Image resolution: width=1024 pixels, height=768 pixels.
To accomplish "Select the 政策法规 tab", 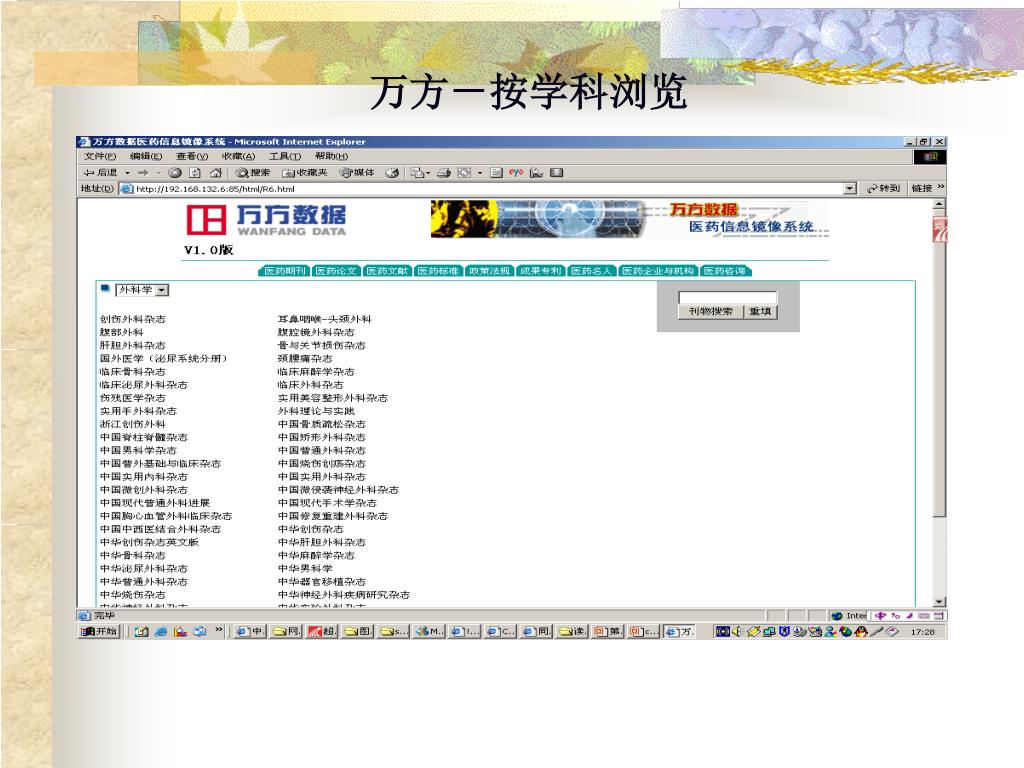I will (489, 271).
